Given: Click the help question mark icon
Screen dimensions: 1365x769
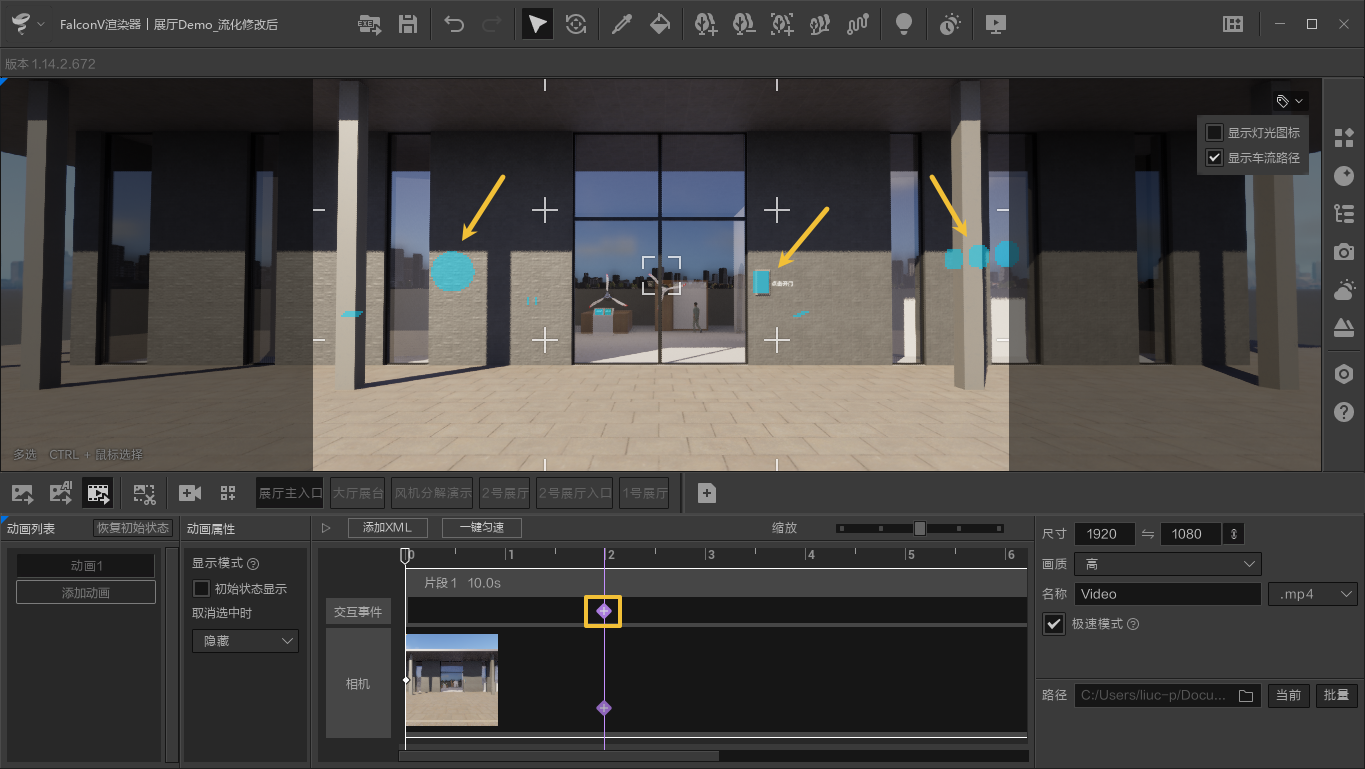Looking at the screenshot, I should [1344, 412].
